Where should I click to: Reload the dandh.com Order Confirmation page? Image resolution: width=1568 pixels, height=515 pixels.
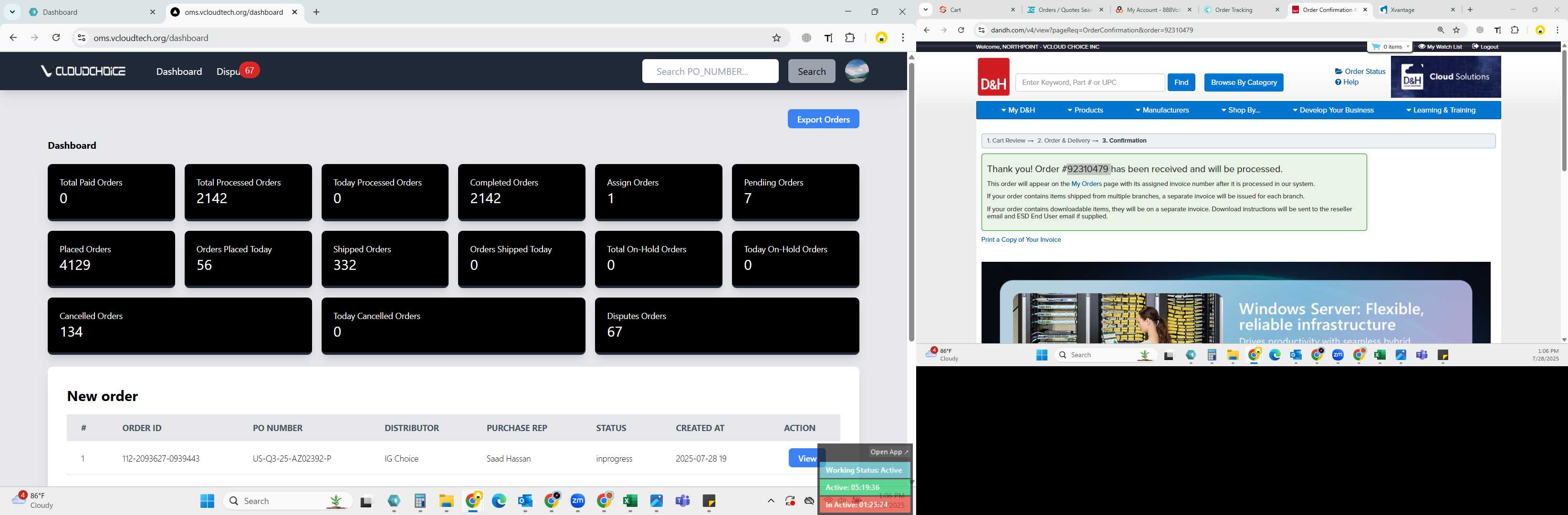pyautogui.click(x=961, y=30)
